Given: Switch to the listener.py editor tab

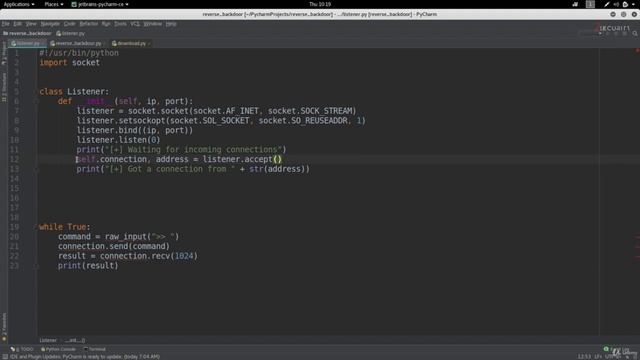Looking at the screenshot, I should (x=28, y=43).
